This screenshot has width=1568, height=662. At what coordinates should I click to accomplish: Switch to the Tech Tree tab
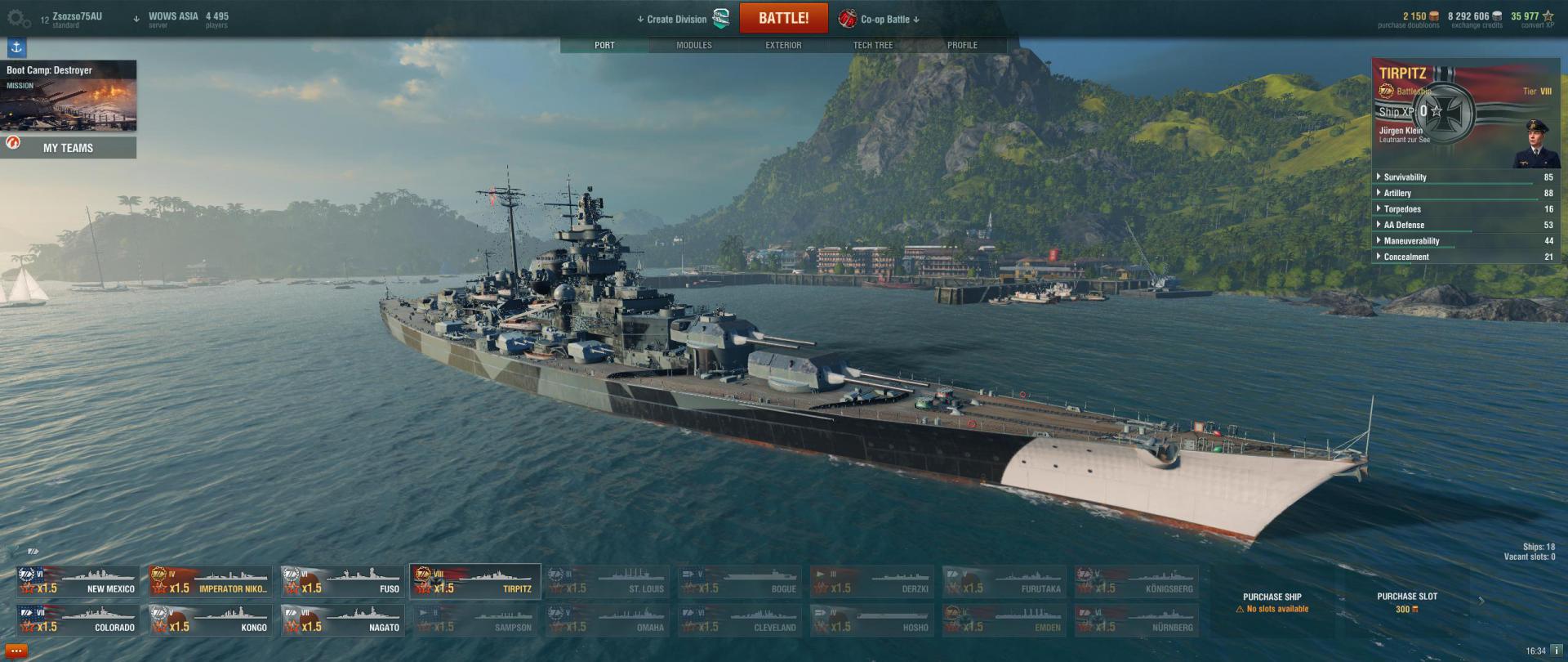(x=872, y=45)
